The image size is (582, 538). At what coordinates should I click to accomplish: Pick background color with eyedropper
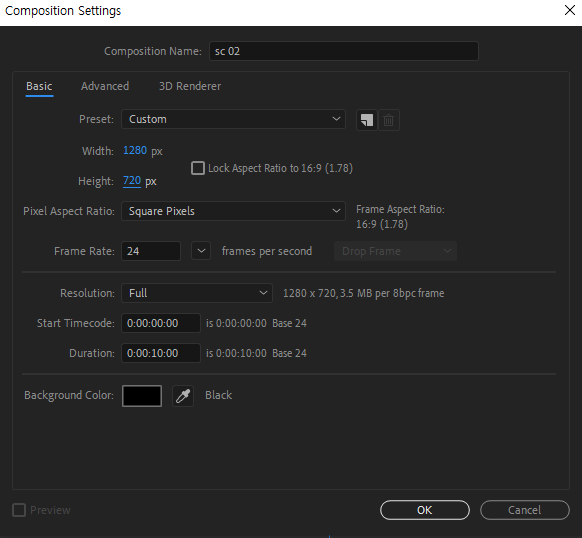pos(183,396)
